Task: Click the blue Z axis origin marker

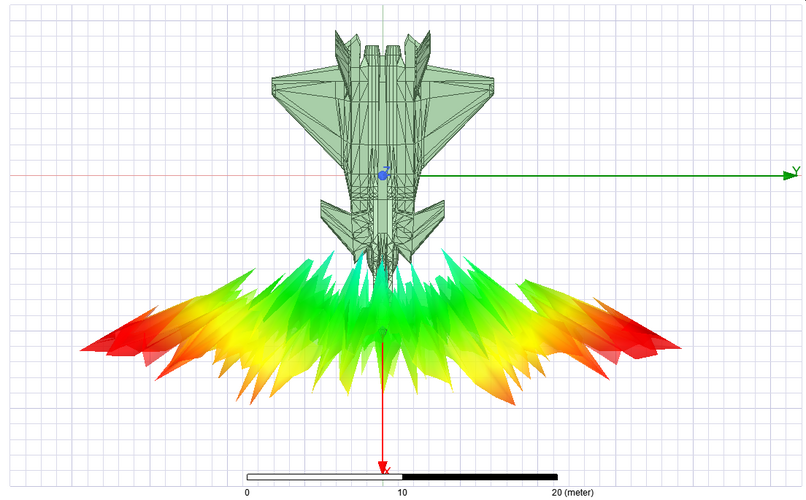Action: coord(382,175)
